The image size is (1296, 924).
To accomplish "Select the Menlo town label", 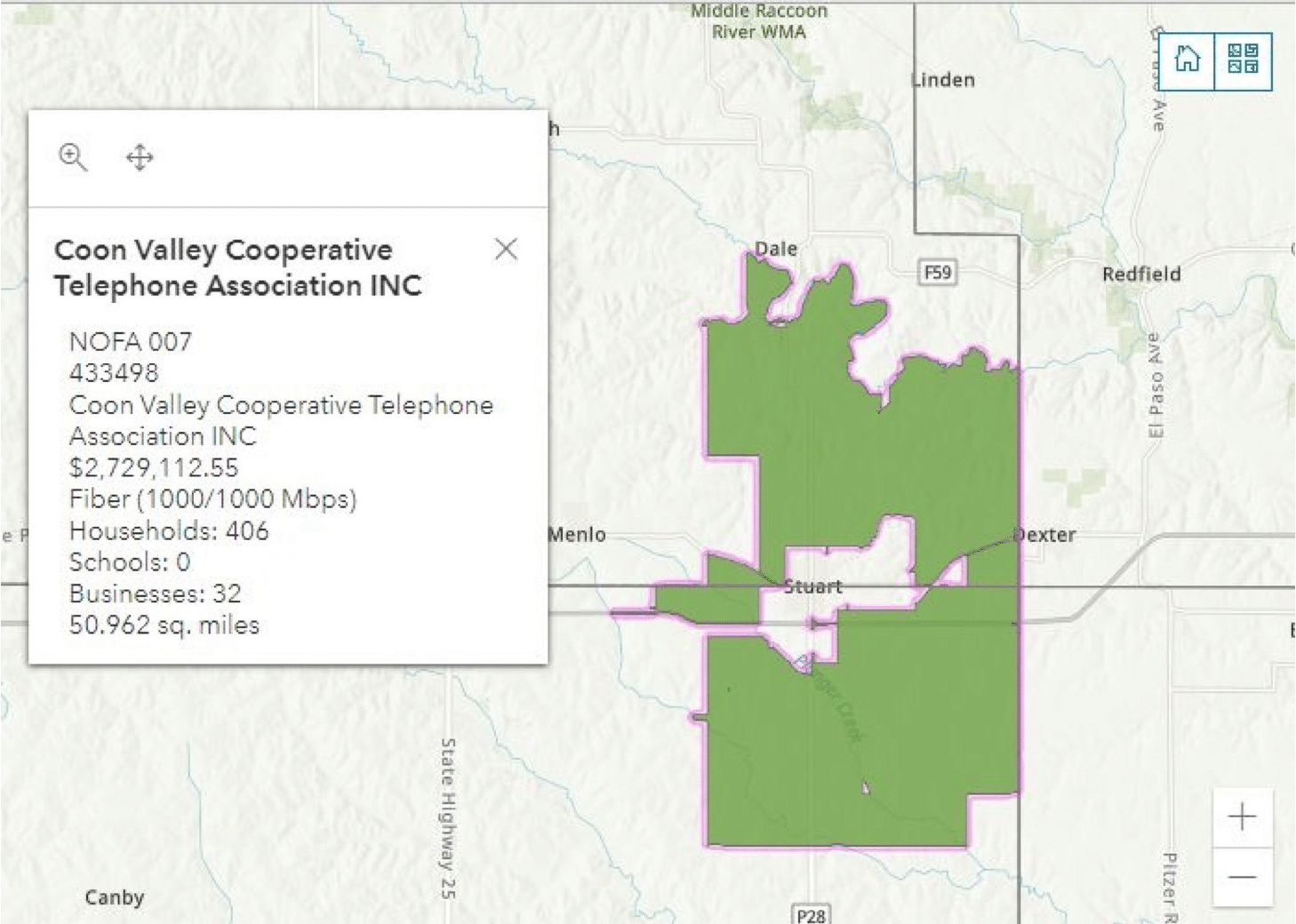I will point(577,535).
